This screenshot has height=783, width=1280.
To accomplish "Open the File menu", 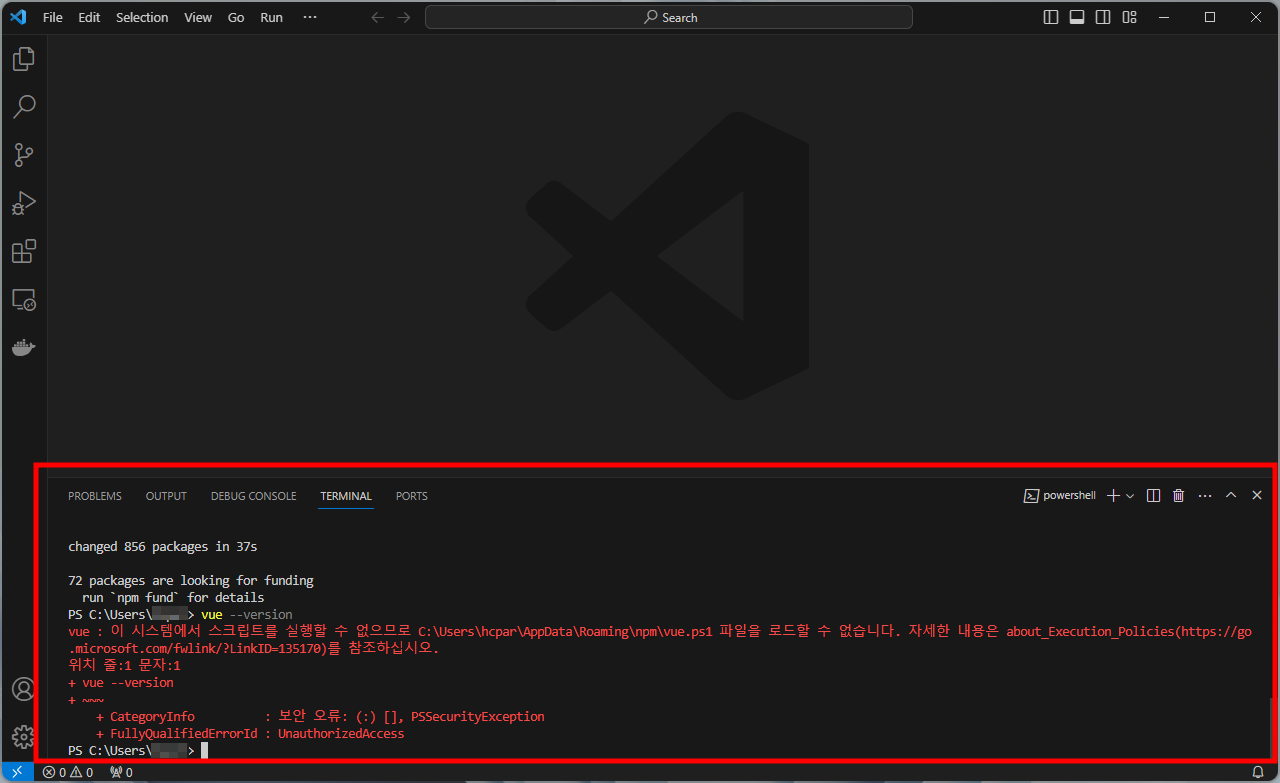I will coord(52,17).
